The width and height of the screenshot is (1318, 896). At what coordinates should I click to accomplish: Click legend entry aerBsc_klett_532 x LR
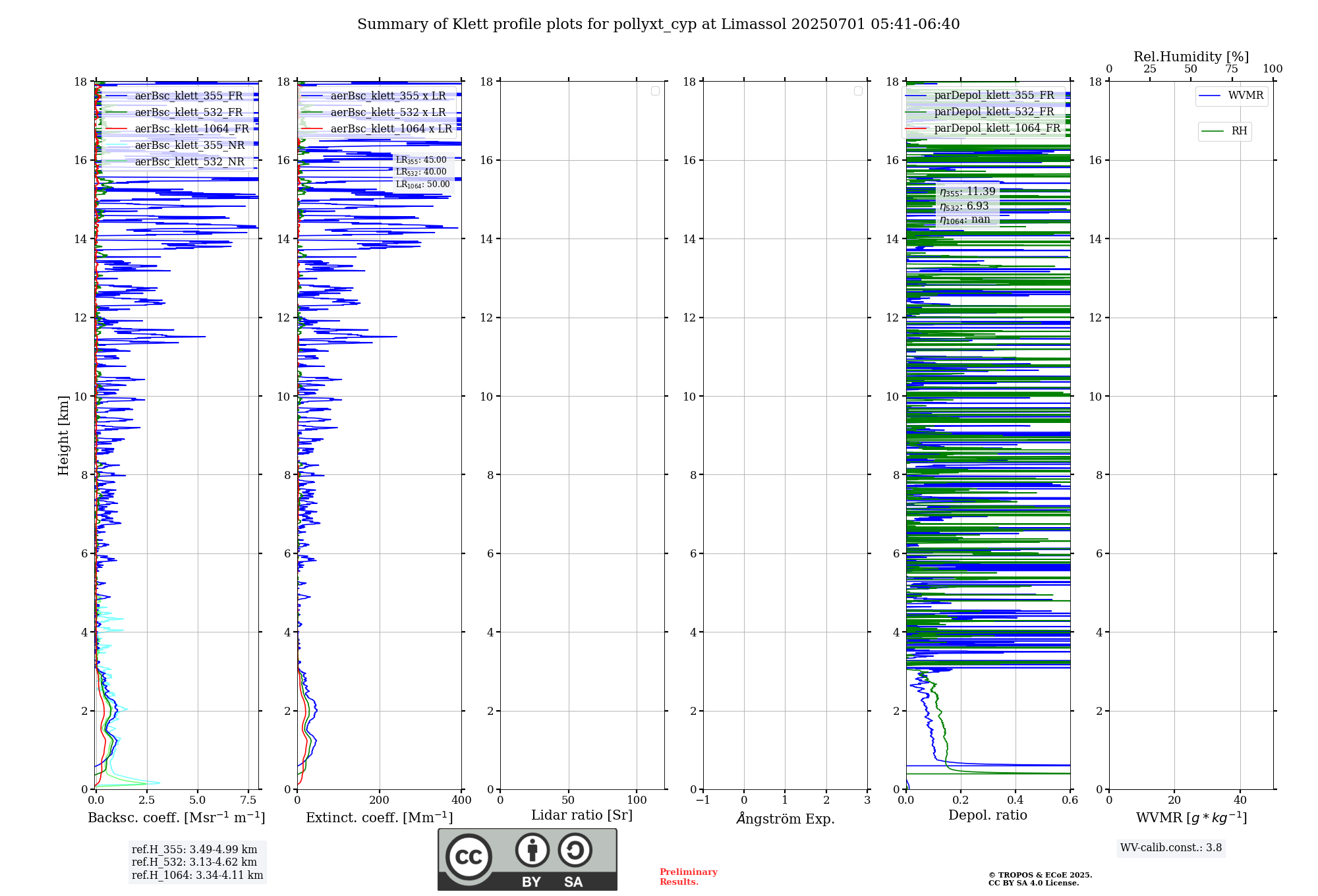(x=374, y=112)
